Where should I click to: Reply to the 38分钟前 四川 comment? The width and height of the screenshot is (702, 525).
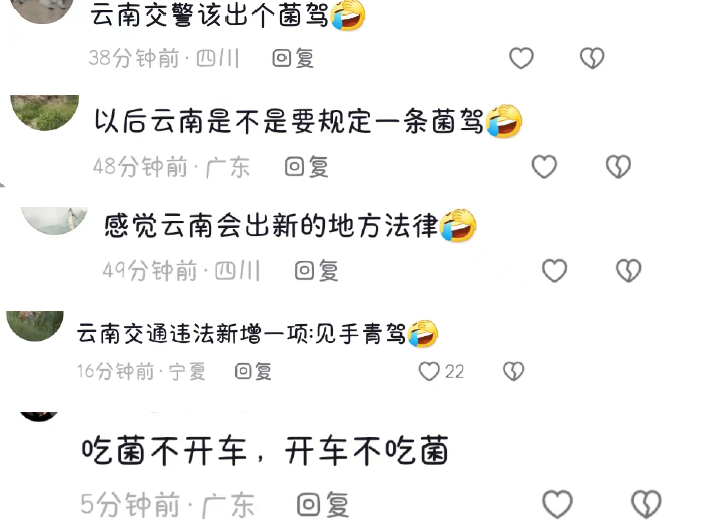point(293,58)
